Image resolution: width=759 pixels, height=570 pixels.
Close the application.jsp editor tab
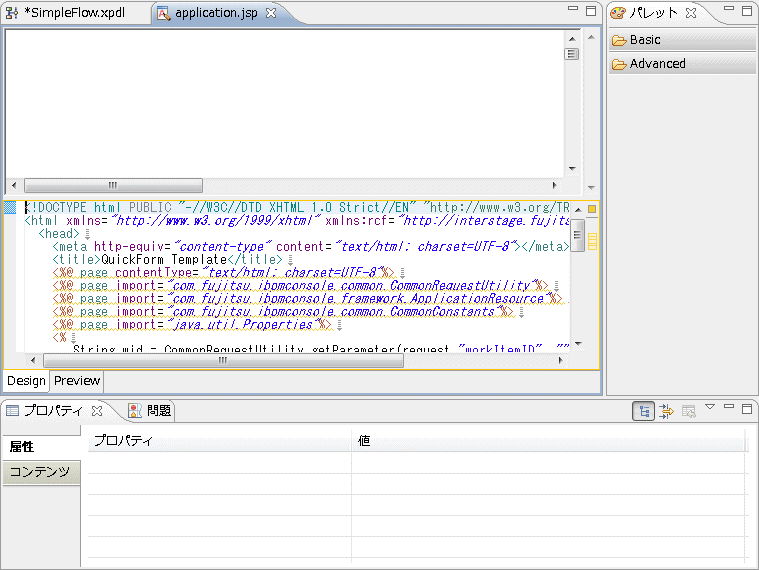271,13
